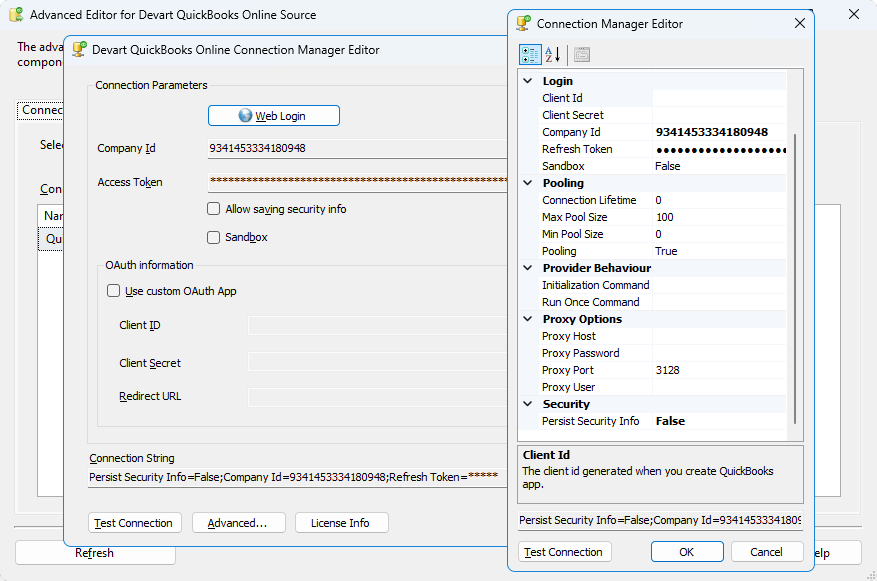Collapse the Proxy Options category

coord(528,319)
